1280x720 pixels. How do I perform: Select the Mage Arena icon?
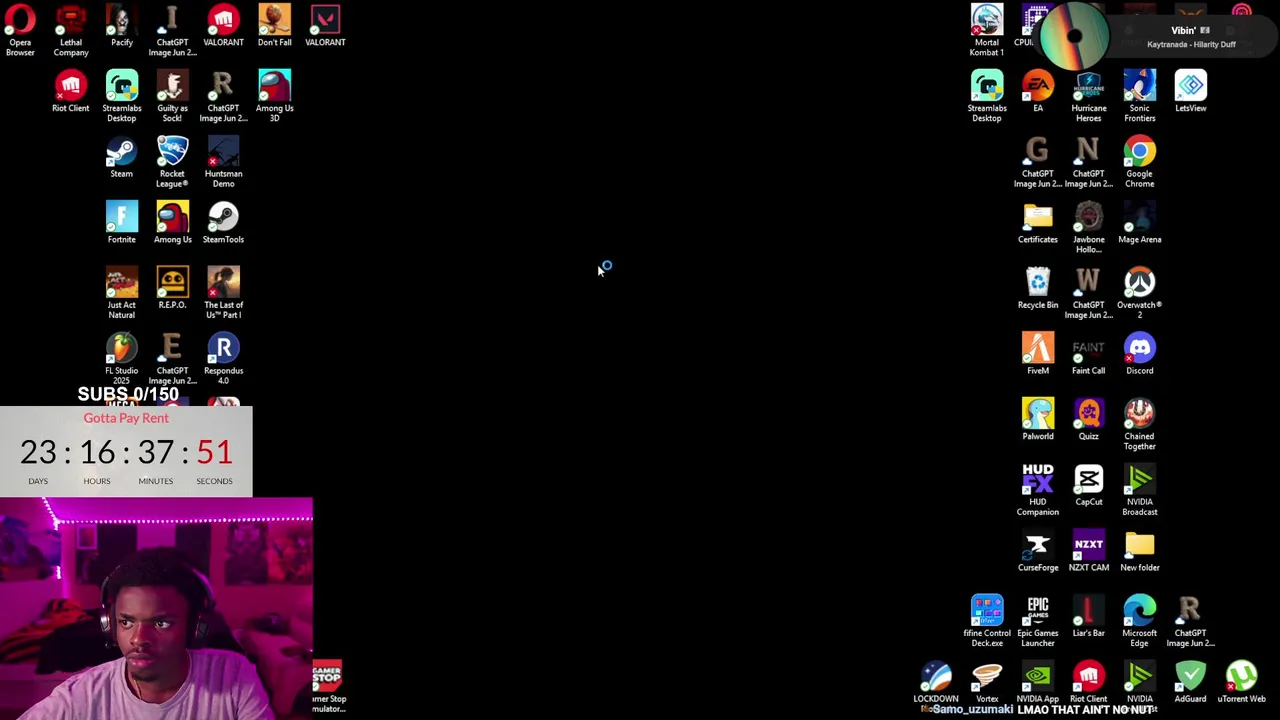tap(1140, 224)
